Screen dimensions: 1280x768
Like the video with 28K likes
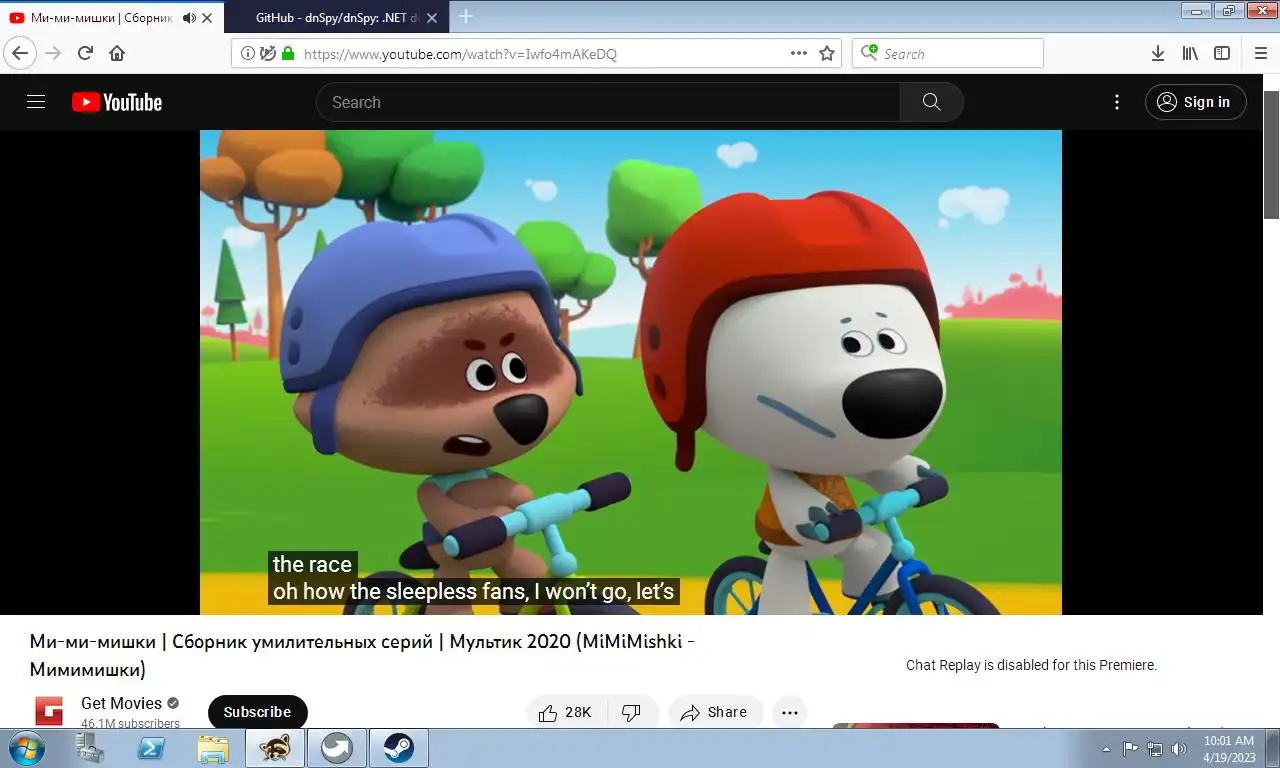(566, 712)
